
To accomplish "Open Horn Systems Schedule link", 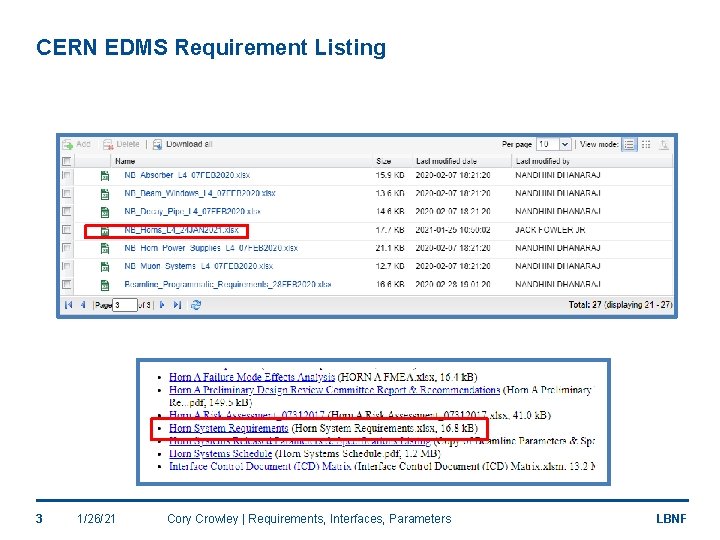I will [x=220, y=454].
